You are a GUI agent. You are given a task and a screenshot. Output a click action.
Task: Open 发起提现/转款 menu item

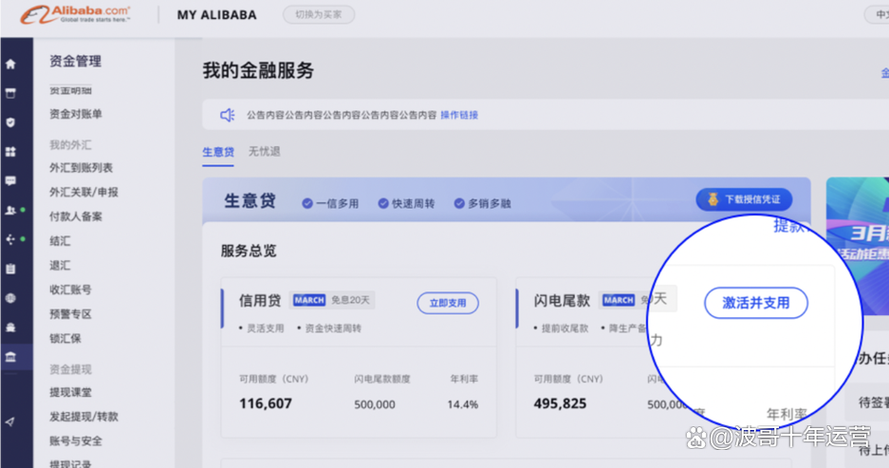(84, 417)
